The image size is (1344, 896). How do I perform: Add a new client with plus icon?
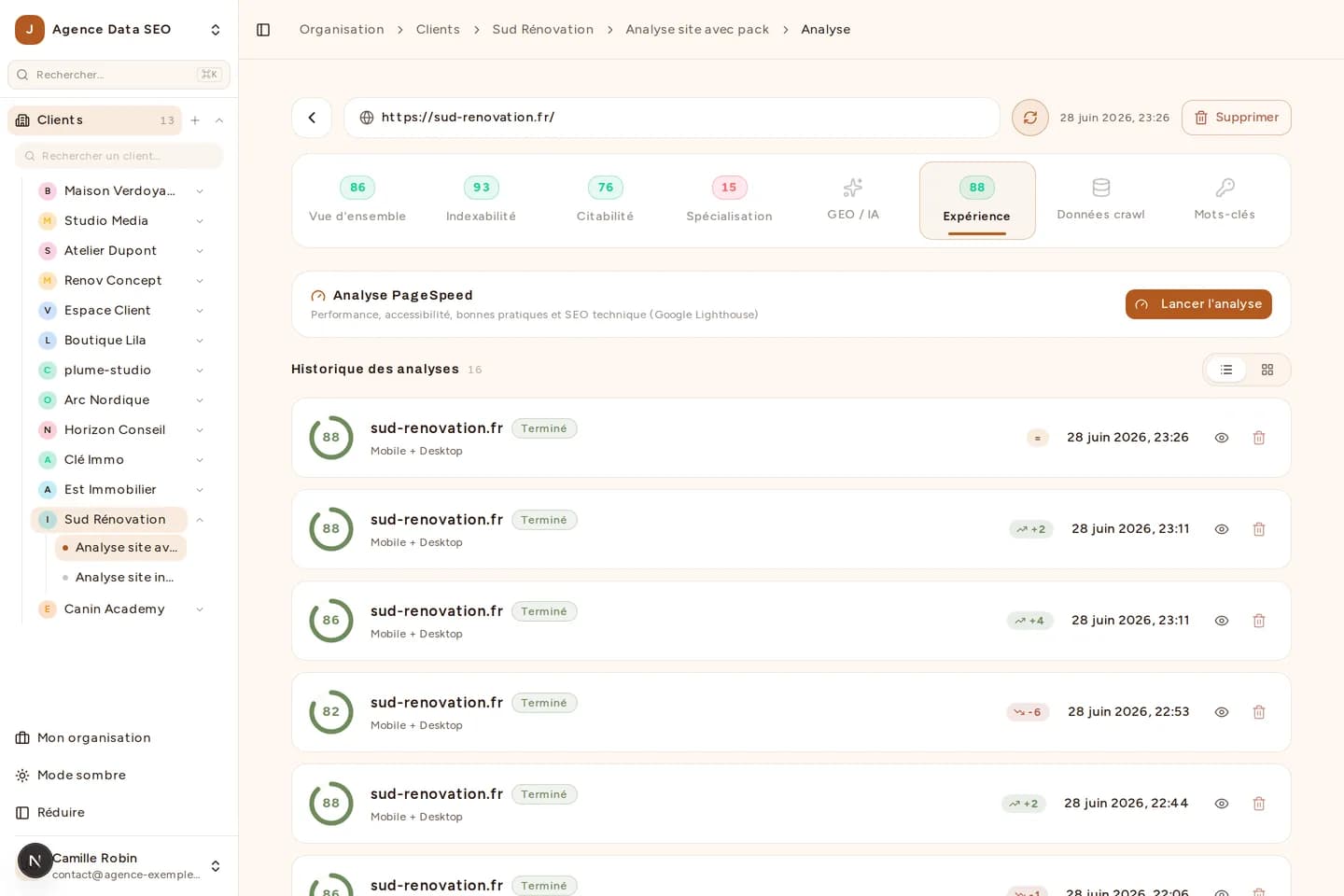click(195, 120)
